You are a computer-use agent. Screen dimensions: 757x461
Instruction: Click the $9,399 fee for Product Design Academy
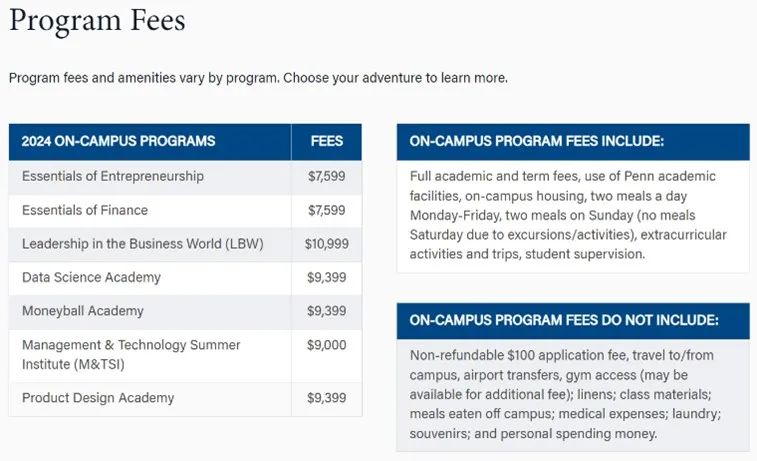click(327, 398)
